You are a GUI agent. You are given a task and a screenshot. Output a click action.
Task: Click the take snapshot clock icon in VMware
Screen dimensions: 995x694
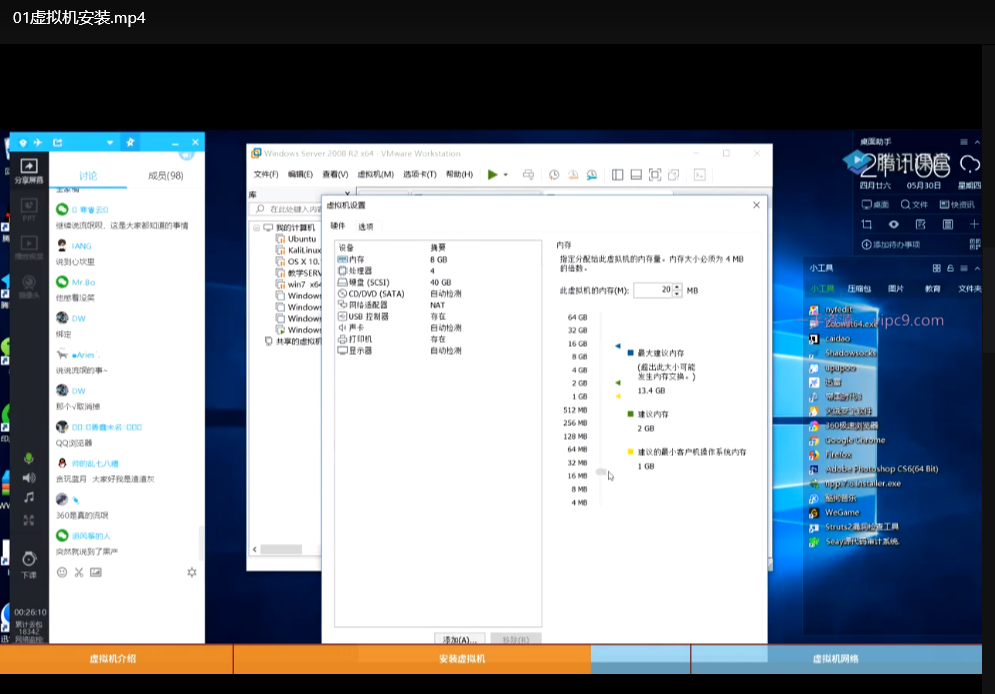pyautogui.click(x=554, y=174)
